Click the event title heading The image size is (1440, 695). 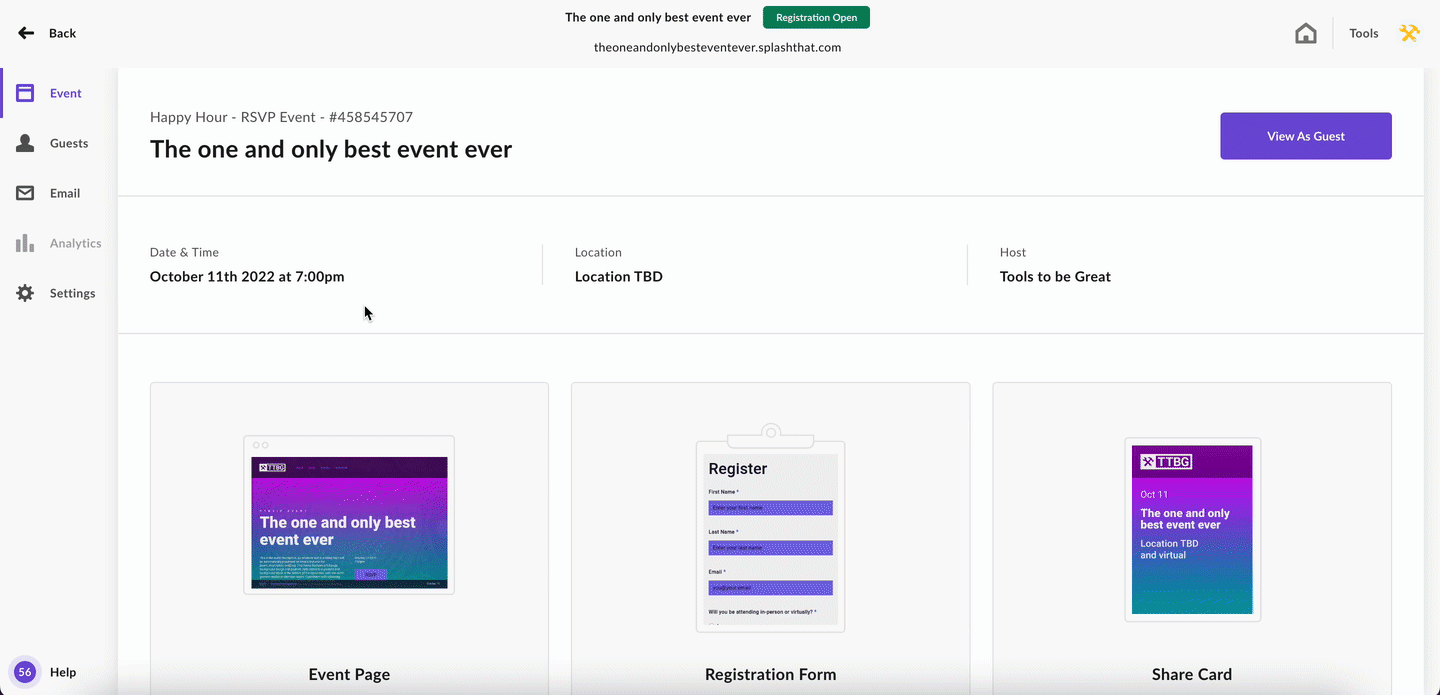[x=331, y=149]
